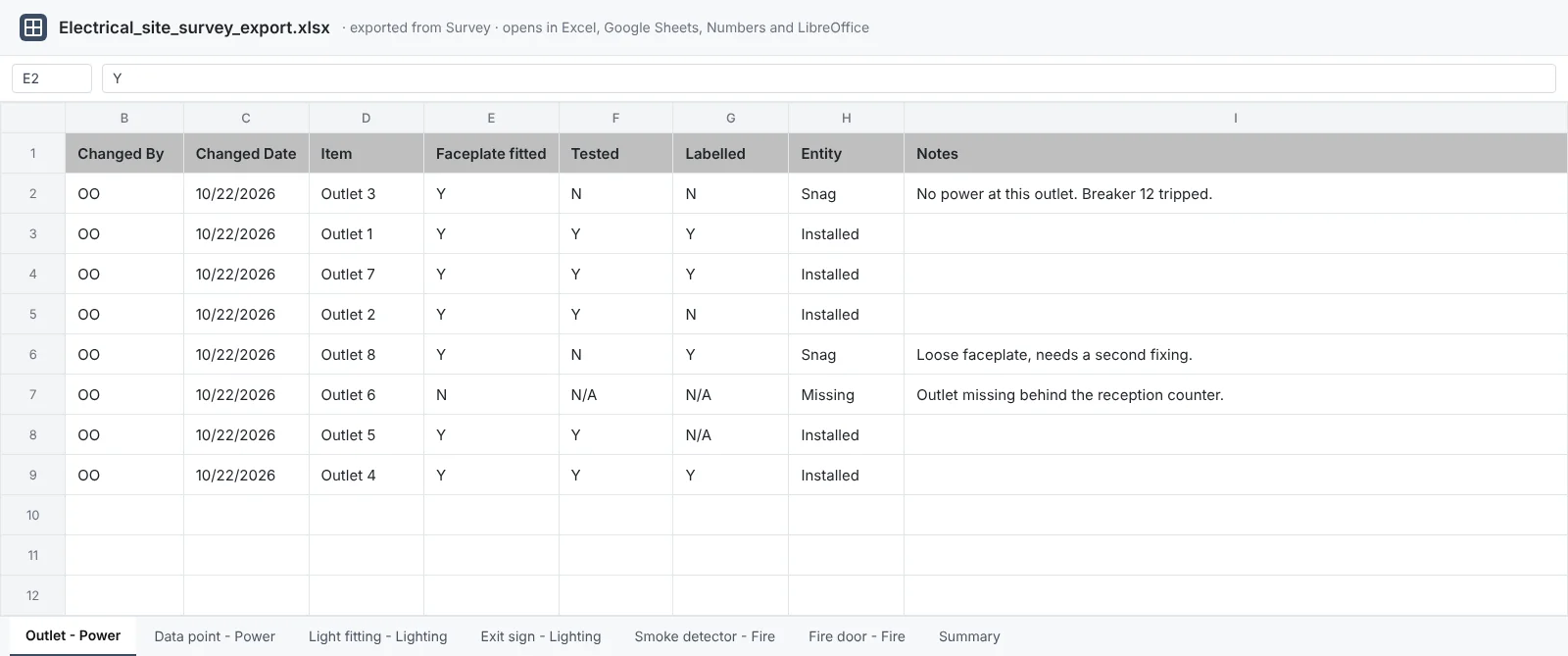
Task: Select the Outlet 7 cell
Action: 367,274
